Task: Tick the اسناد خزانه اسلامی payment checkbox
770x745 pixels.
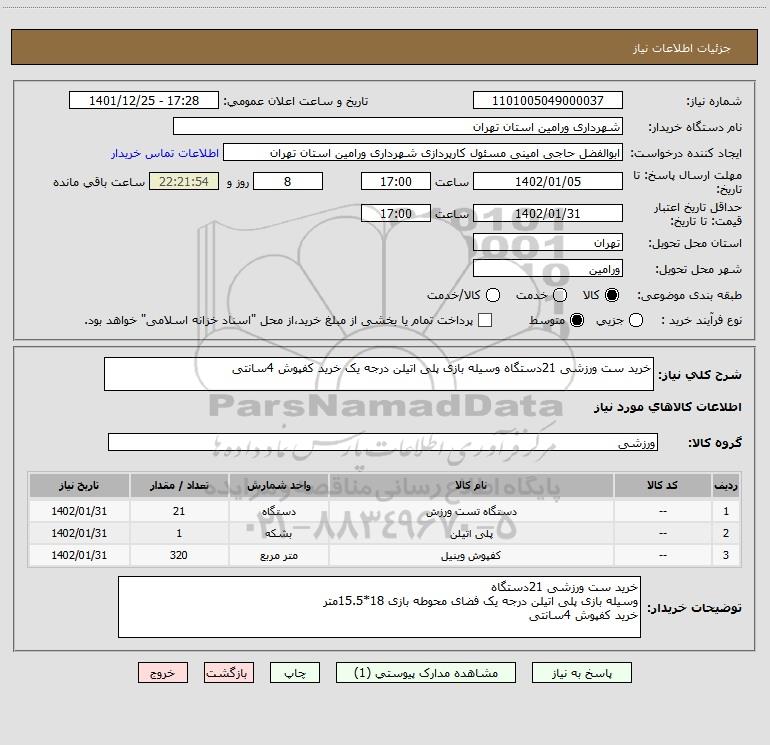Action: pyautogui.click(x=485, y=320)
